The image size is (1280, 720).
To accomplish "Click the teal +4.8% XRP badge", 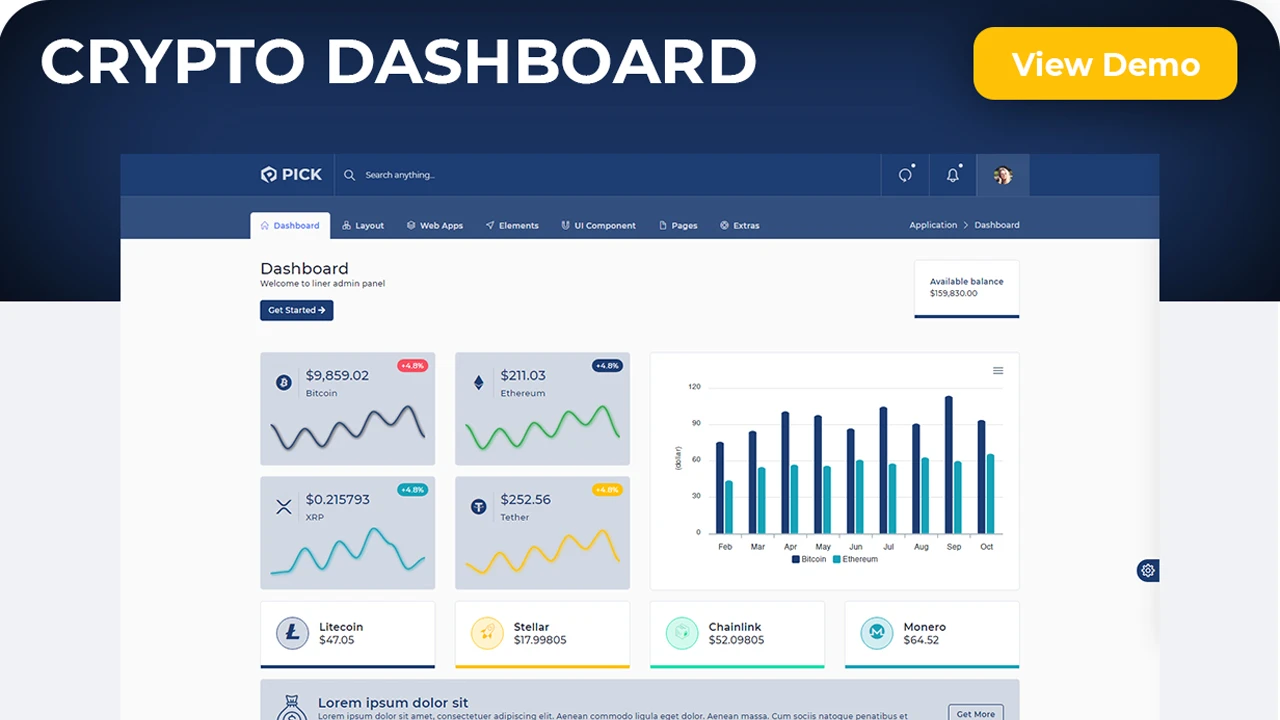I will coord(412,490).
